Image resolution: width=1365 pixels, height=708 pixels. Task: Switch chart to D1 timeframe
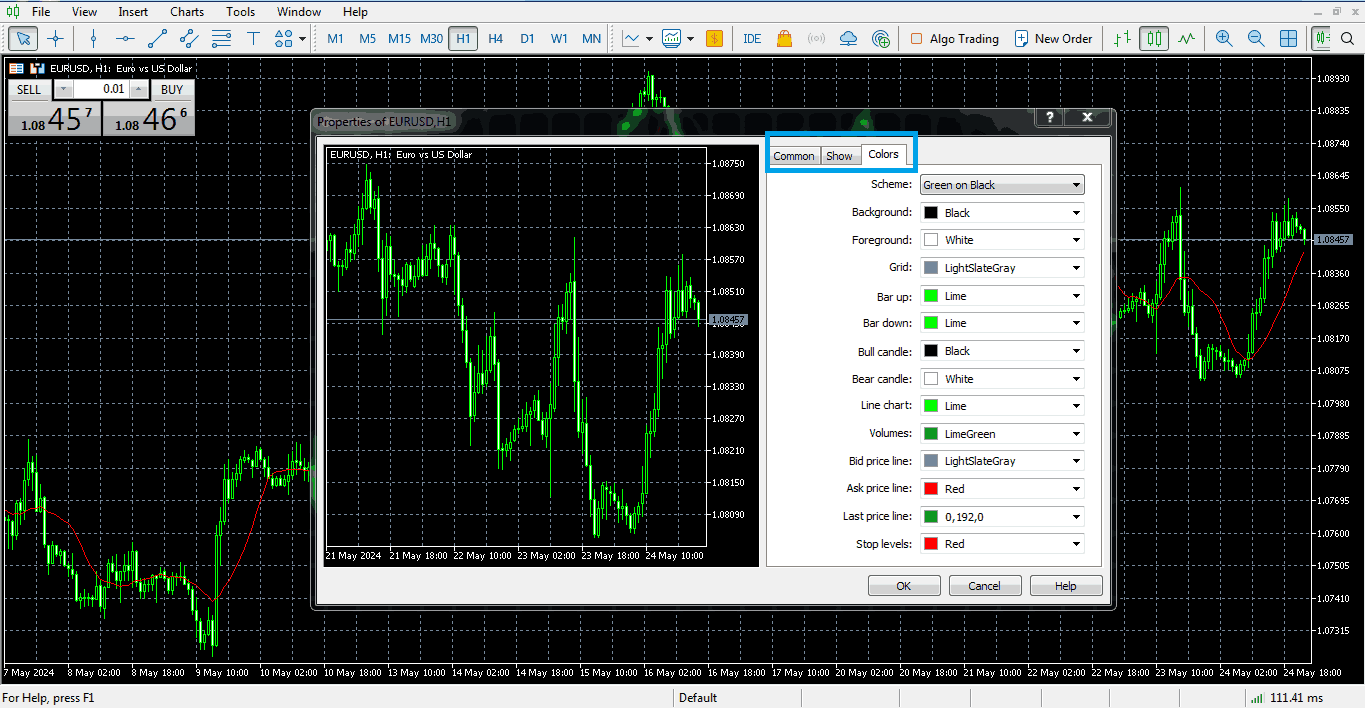coord(527,39)
